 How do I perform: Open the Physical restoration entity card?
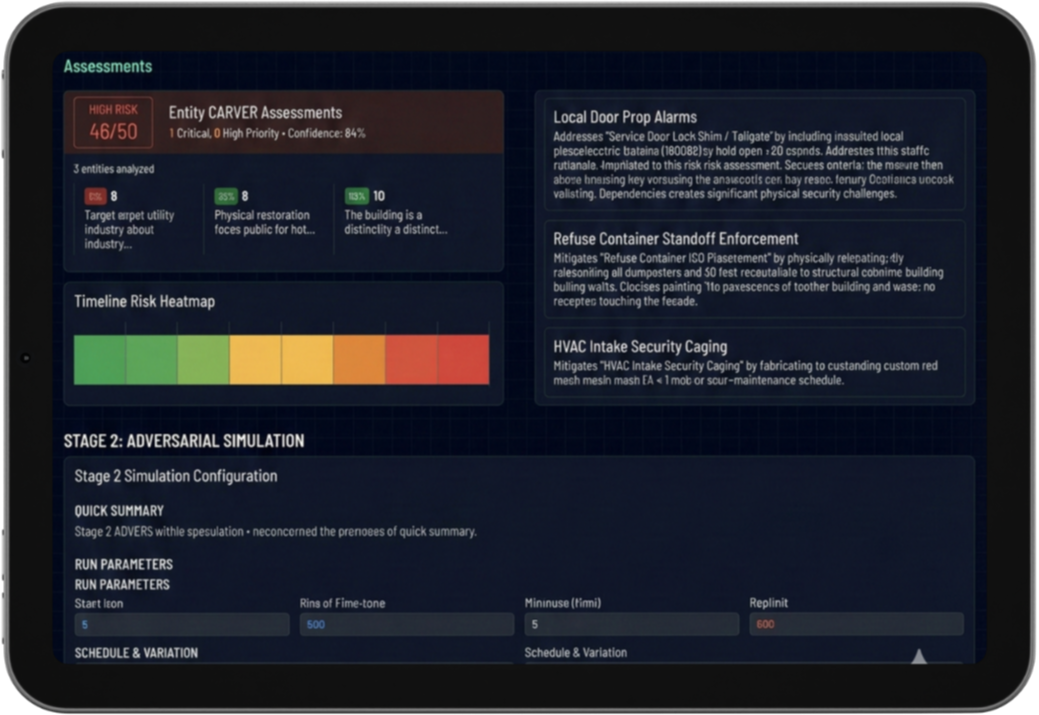pyautogui.click(x=268, y=219)
